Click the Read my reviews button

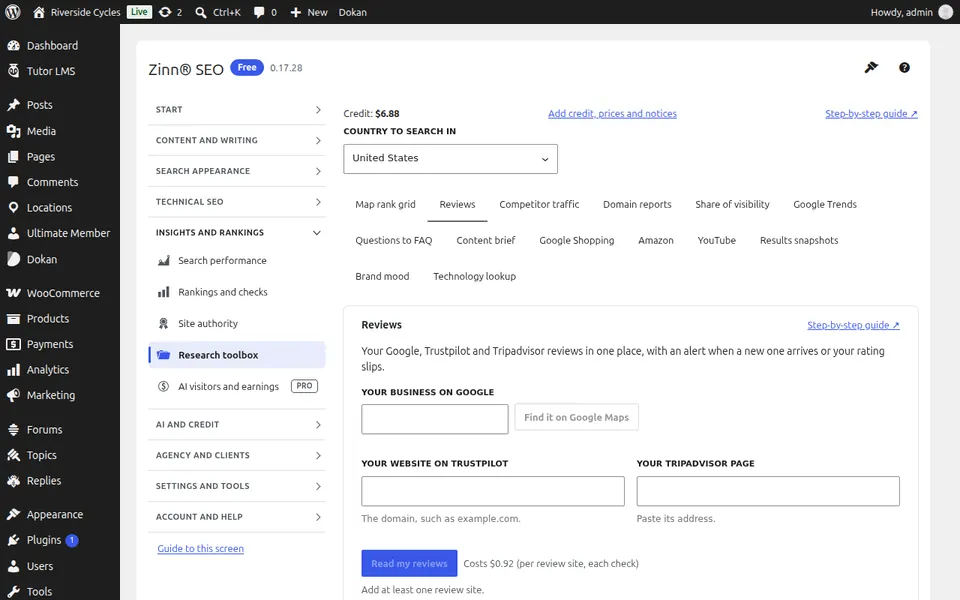click(409, 563)
